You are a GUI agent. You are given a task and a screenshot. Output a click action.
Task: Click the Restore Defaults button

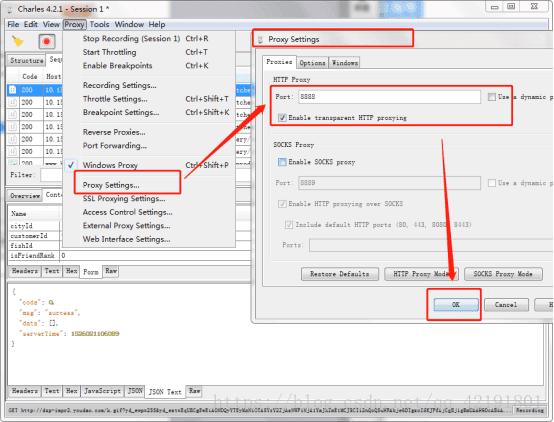340,274
